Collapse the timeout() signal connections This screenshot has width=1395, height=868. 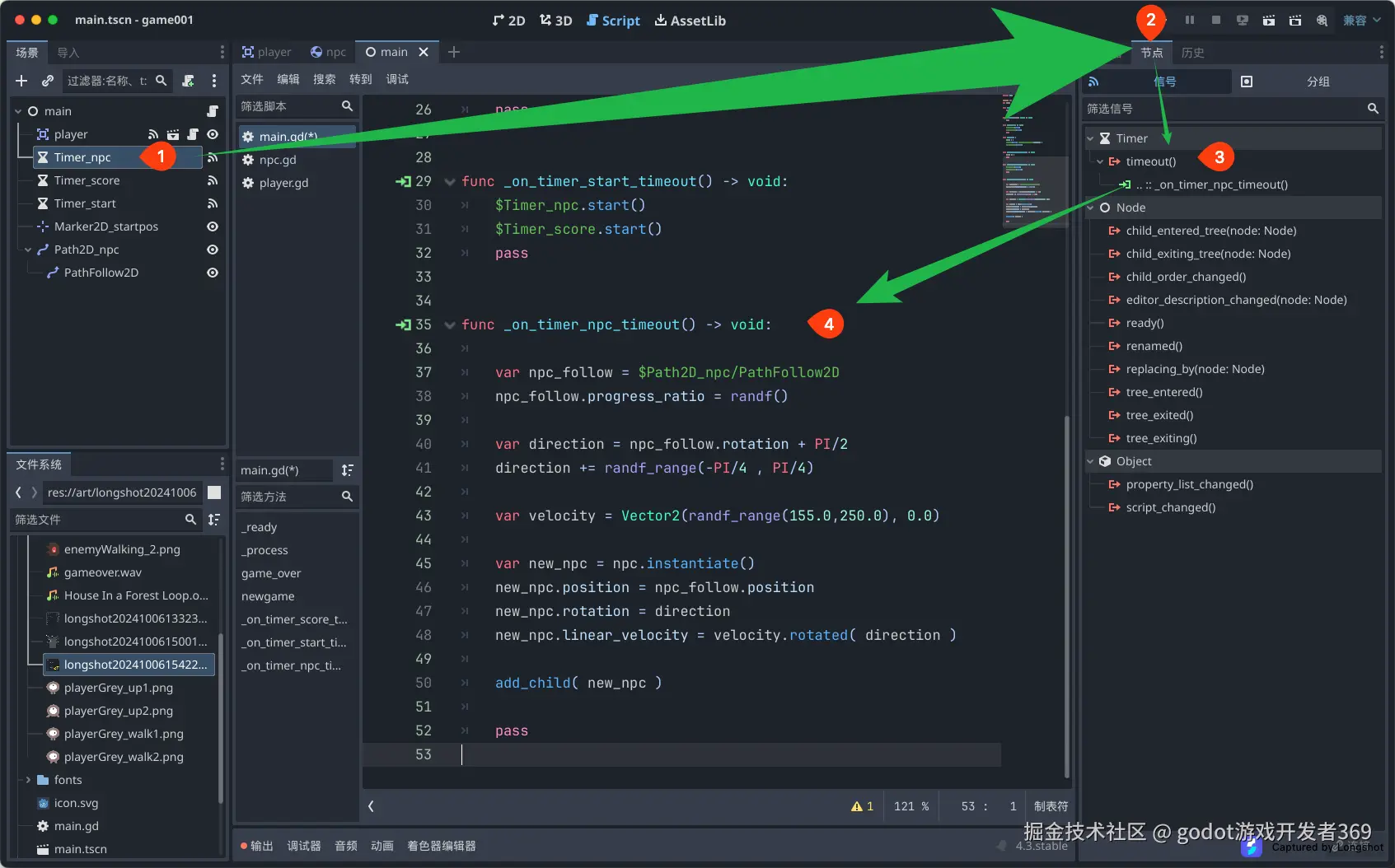tap(1100, 161)
